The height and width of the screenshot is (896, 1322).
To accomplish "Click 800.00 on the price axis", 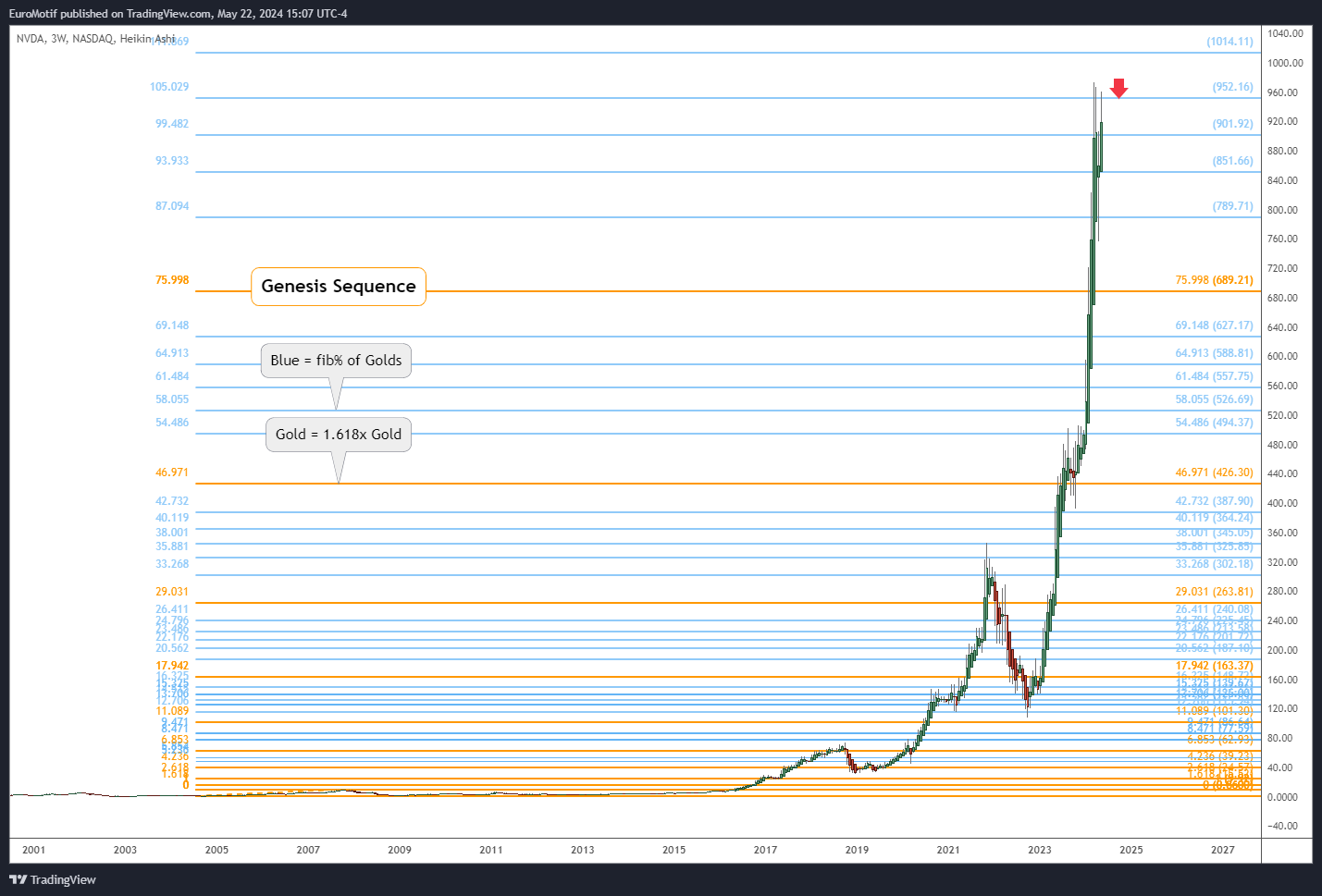I will click(x=1282, y=210).
